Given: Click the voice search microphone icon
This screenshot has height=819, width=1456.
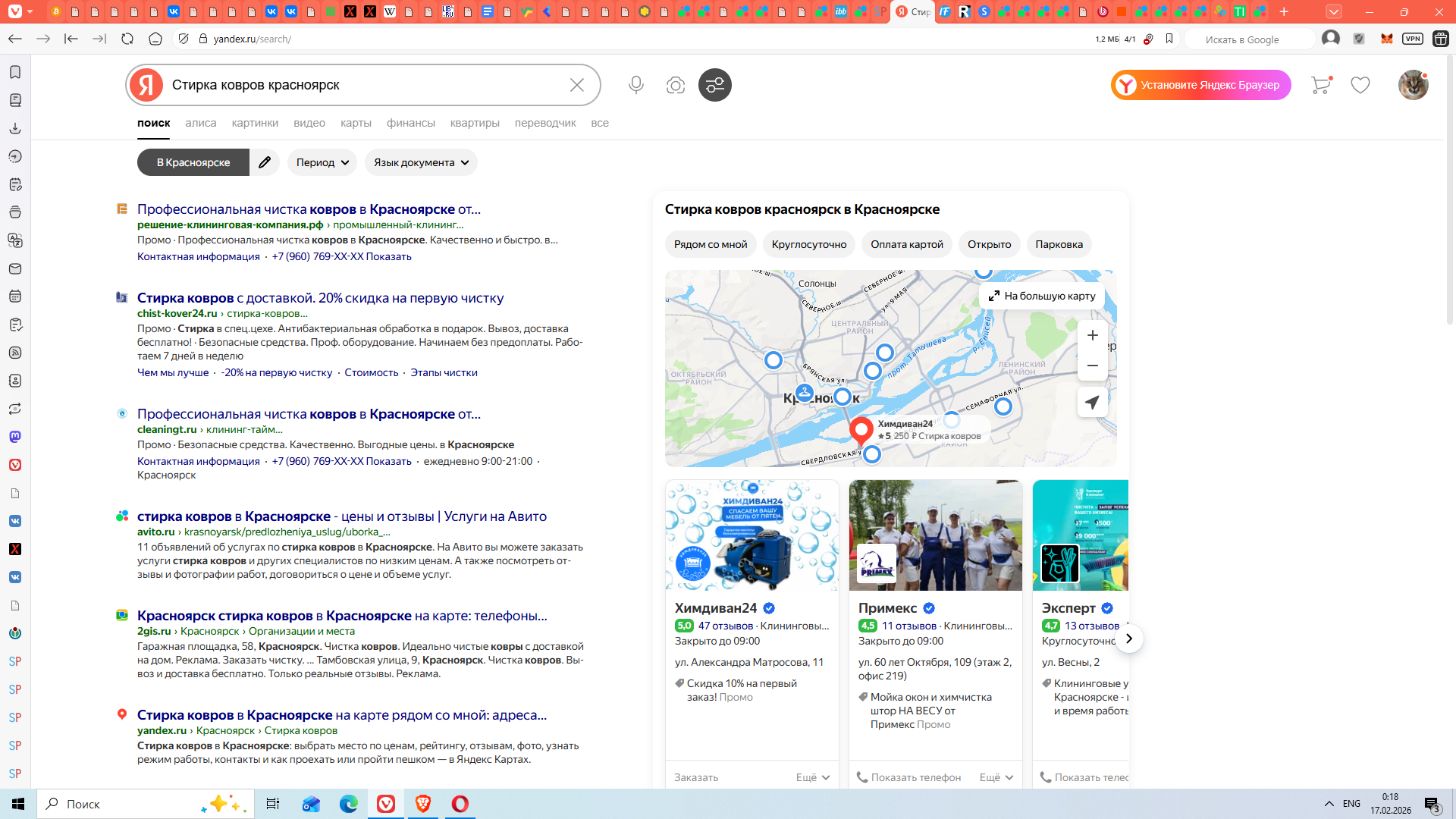Looking at the screenshot, I should tap(635, 85).
